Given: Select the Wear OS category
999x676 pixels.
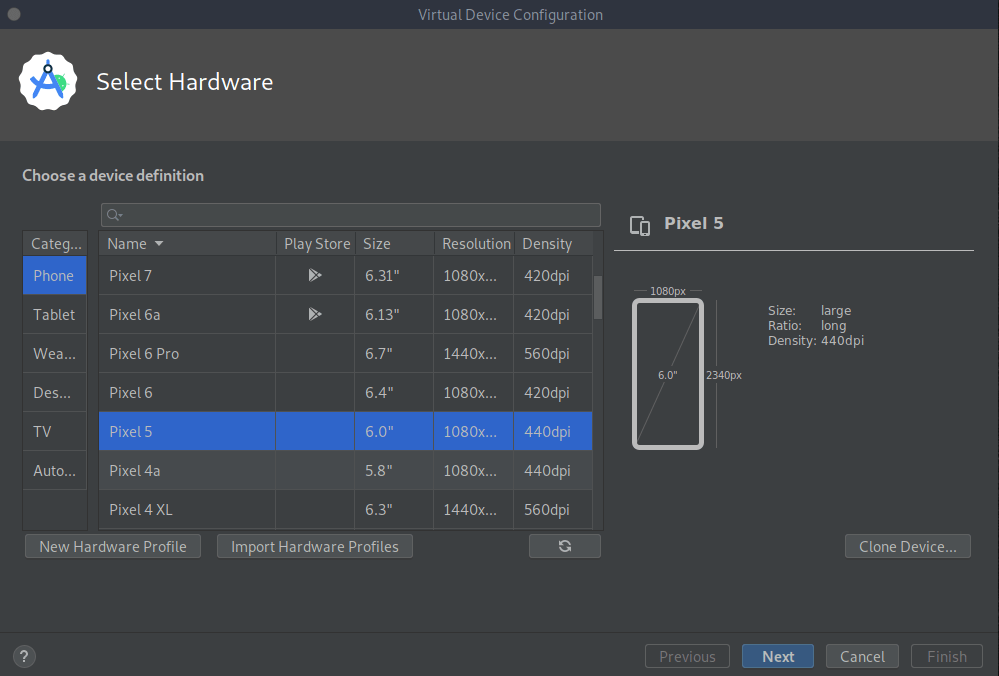Looking at the screenshot, I should click(x=55, y=354).
